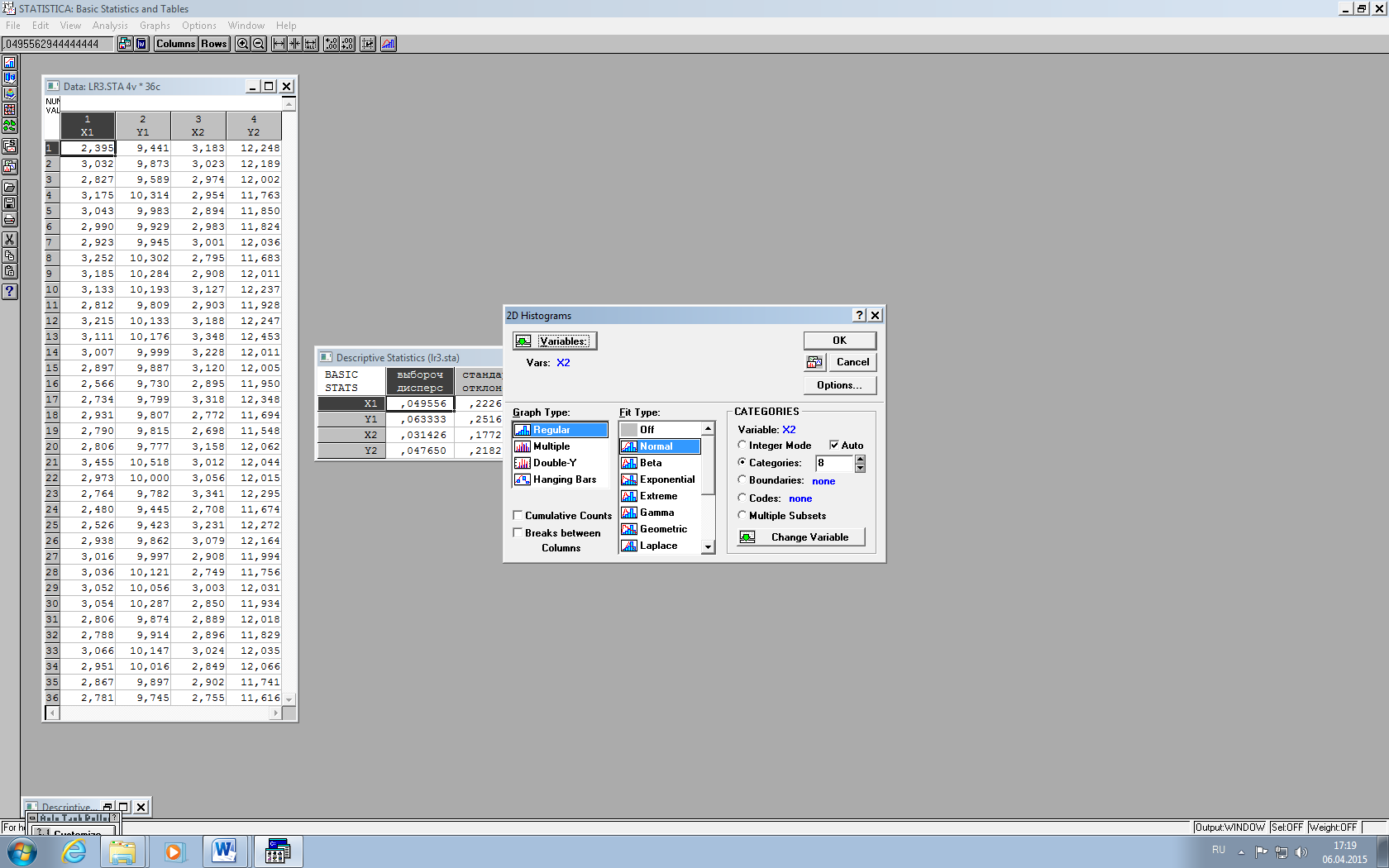Increase categories count with the spinner up arrow
Viewport: 1389px width, 868px height.
click(860, 460)
